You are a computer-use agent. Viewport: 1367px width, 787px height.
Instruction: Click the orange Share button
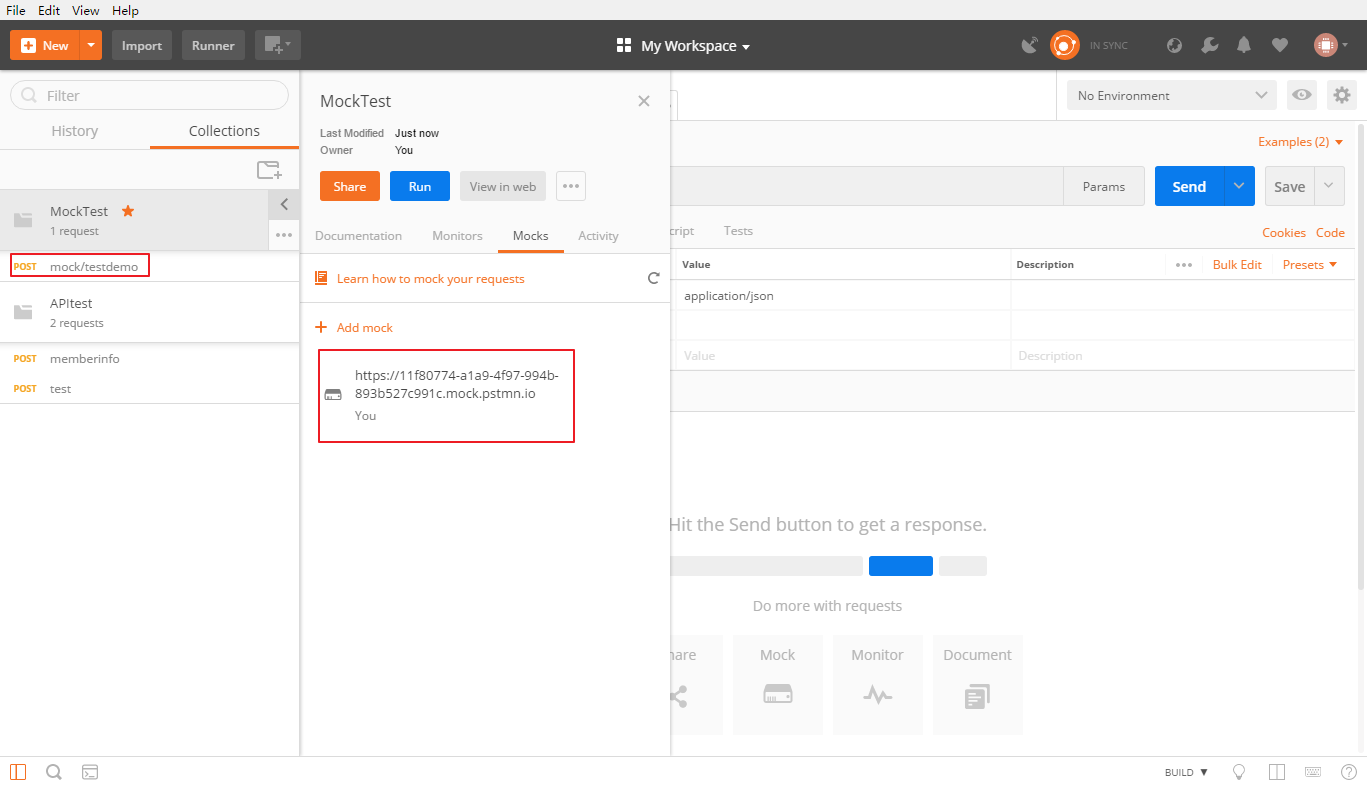(x=350, y=186)
